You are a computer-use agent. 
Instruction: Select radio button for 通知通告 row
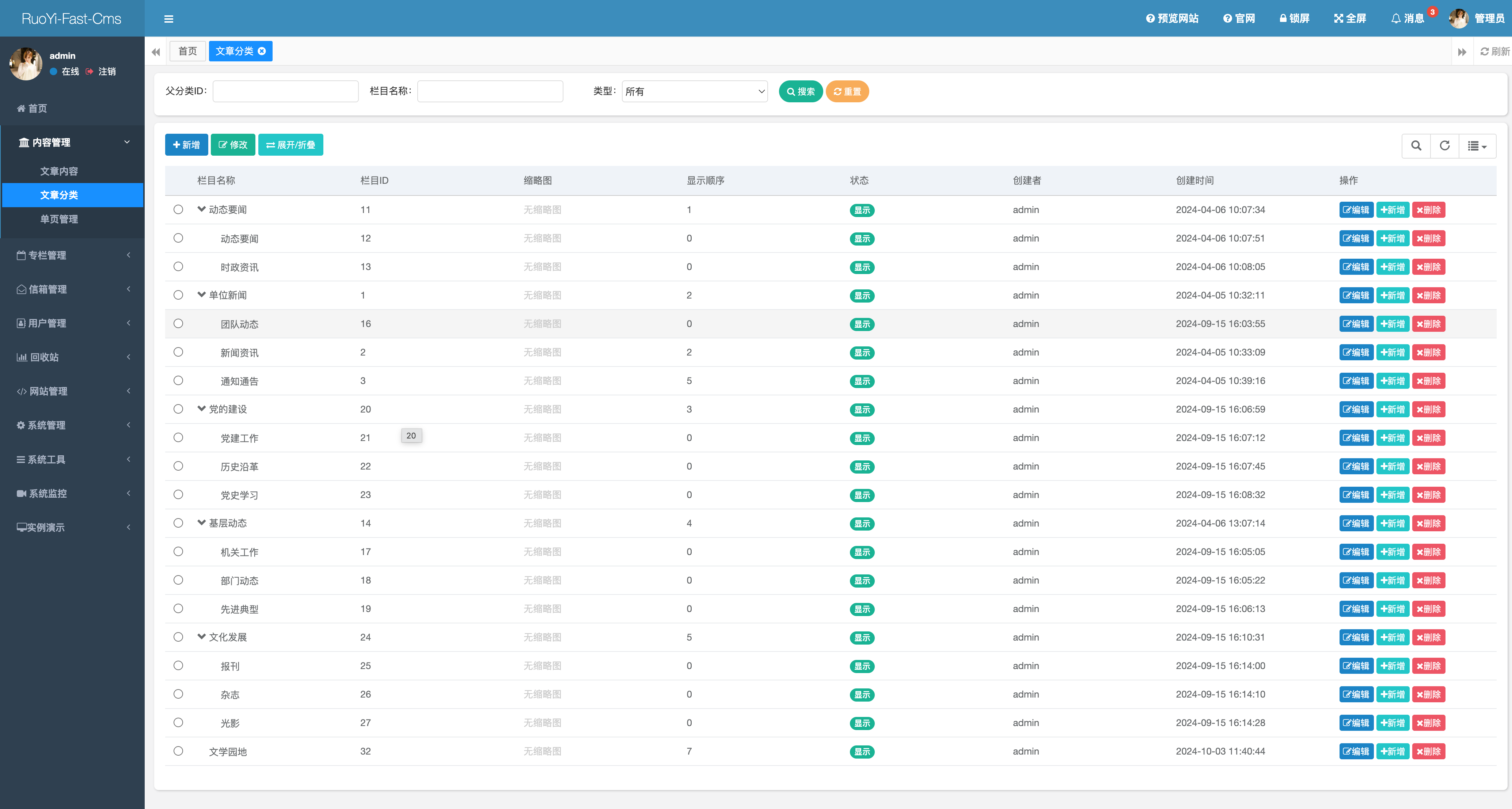pyautogui.click(x=178, y=380)
